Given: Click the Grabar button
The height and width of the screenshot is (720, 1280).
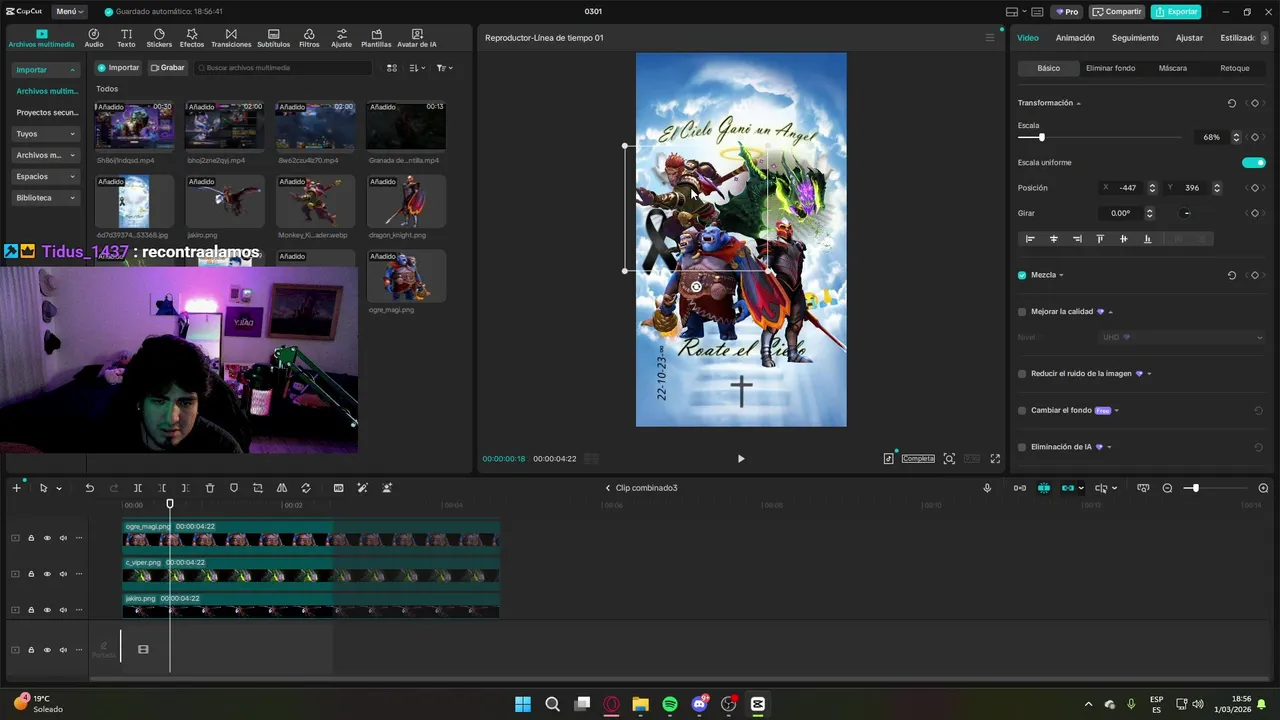Looking at the screenshot, I should point(168,68).
